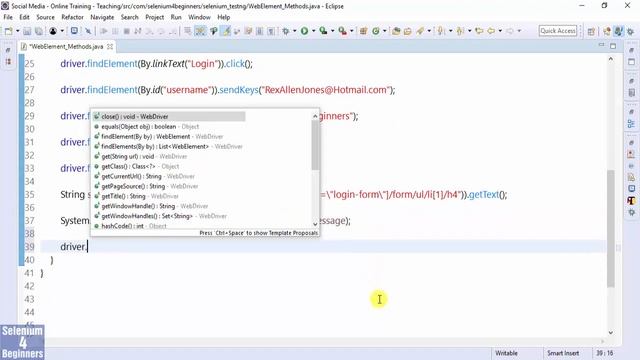Click the blue Open Task monitor icon

click(74, 31)
